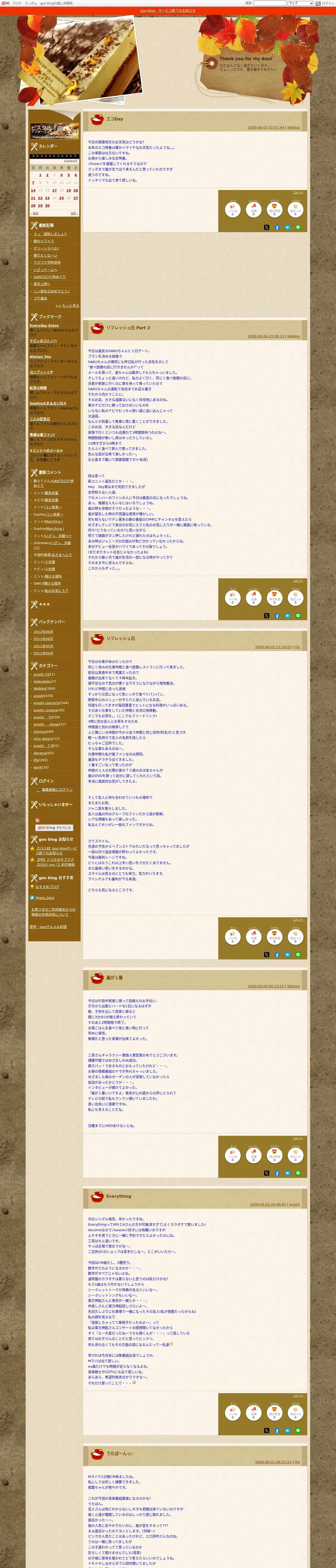Screen dimensions: 336x1568
Task: Open category dorama(62)
Action: coord(43,753)
